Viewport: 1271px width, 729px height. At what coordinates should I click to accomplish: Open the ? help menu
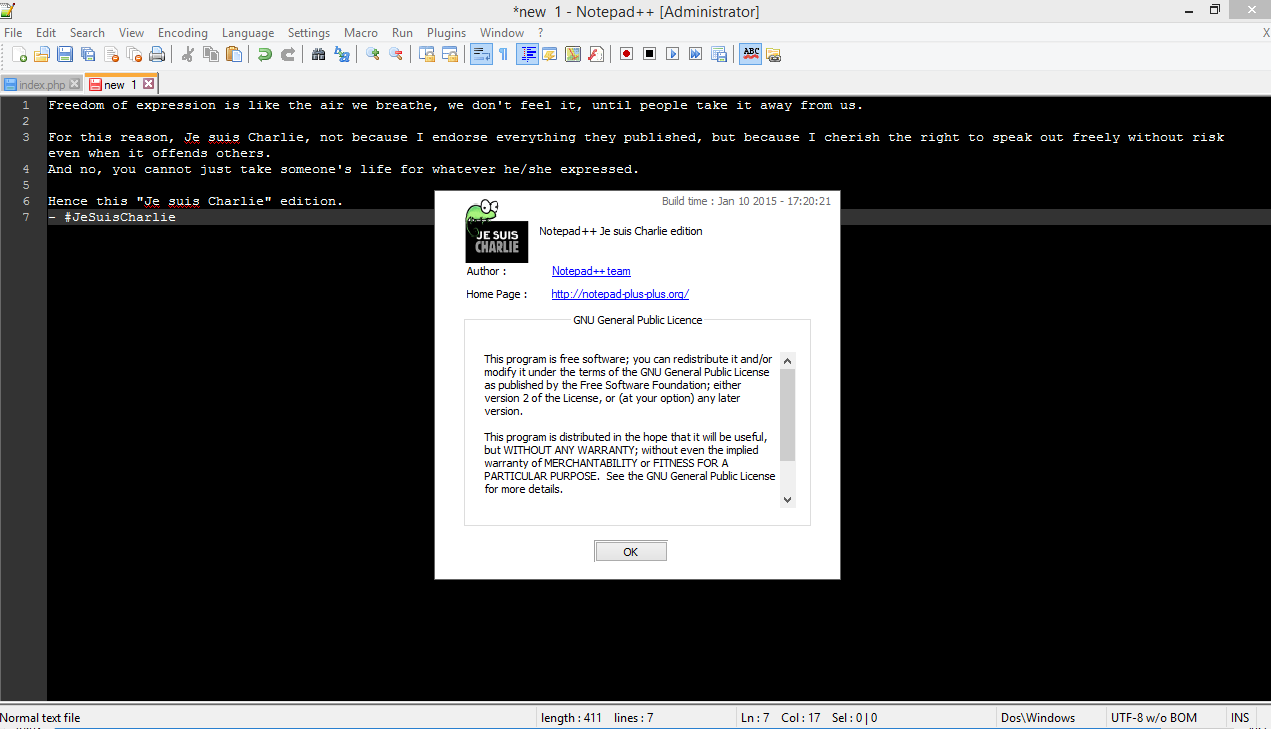point(540,33)
